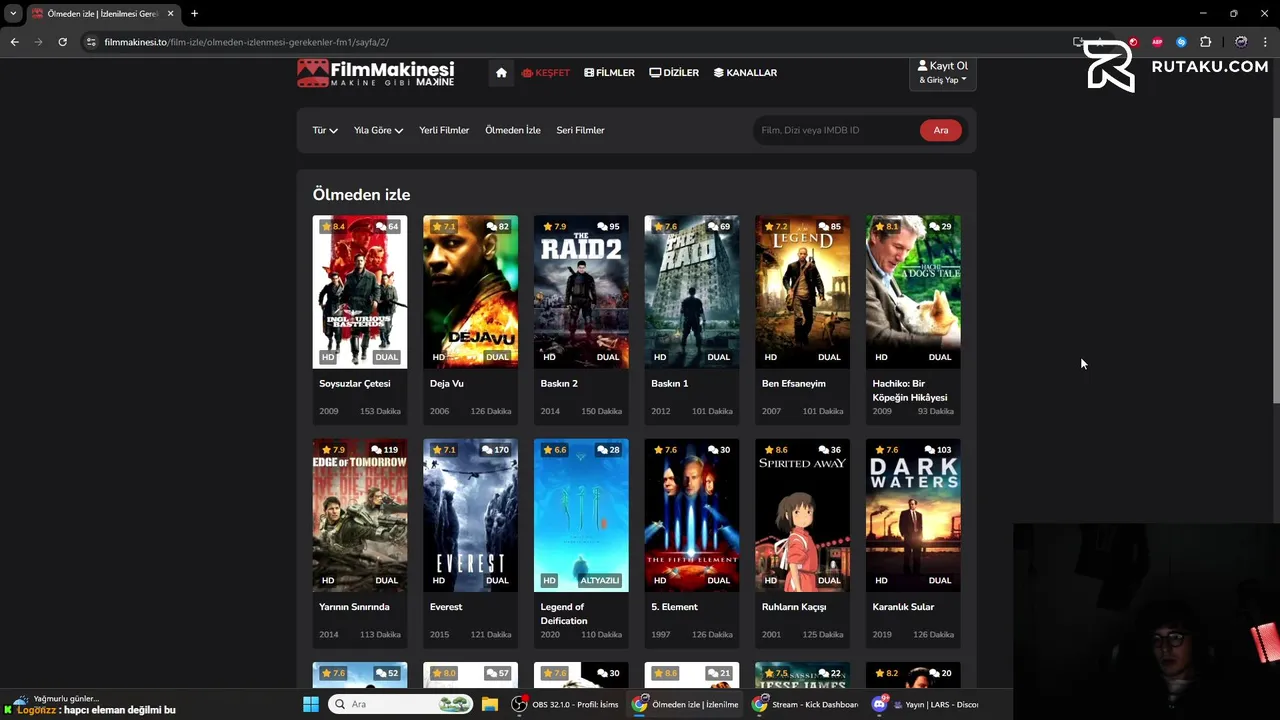The image size is (1280, 720).
Task: Open the Windows Start menu
Action: click(311, 704)
